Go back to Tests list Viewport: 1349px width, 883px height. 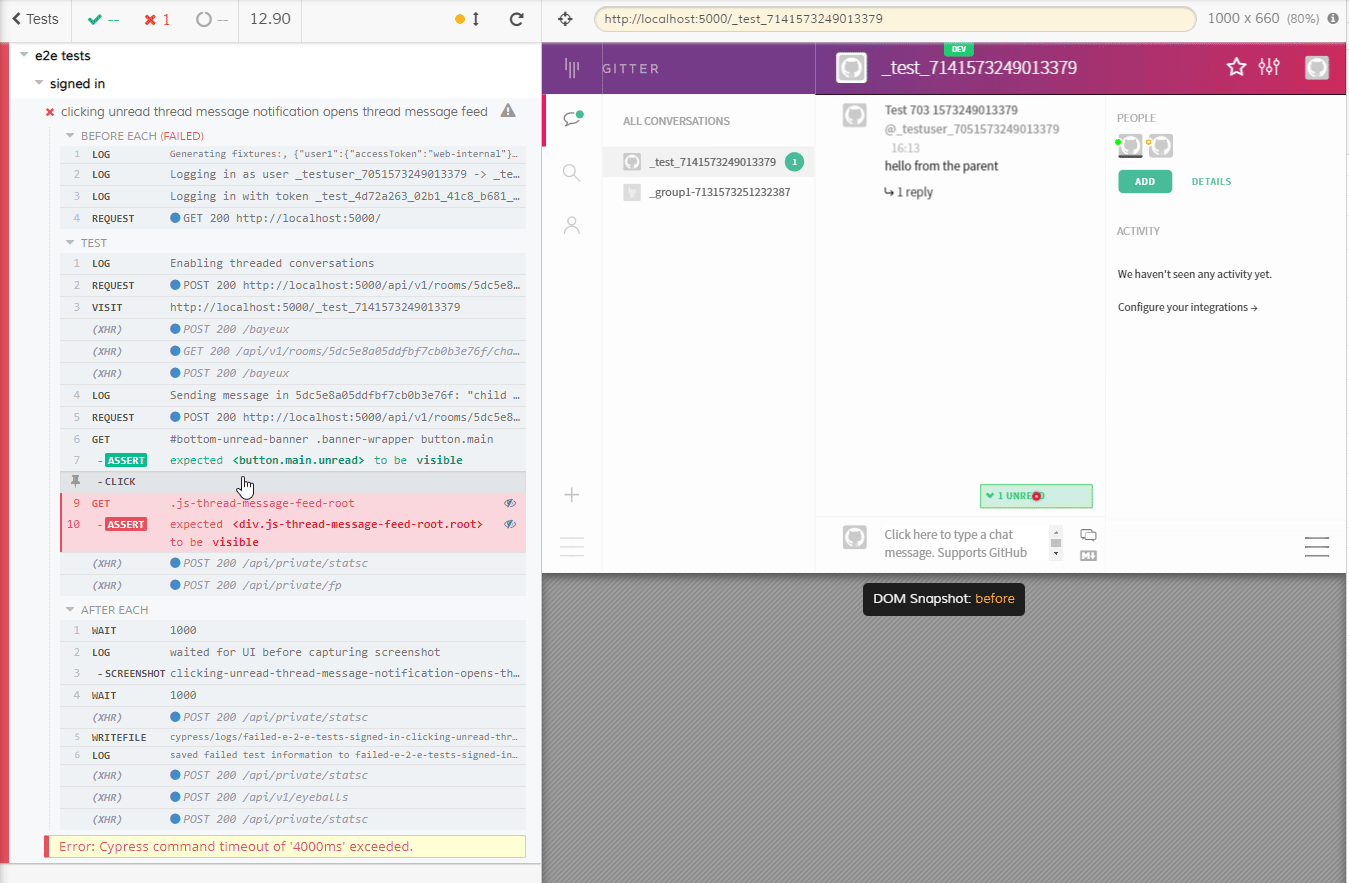(35, 19)
